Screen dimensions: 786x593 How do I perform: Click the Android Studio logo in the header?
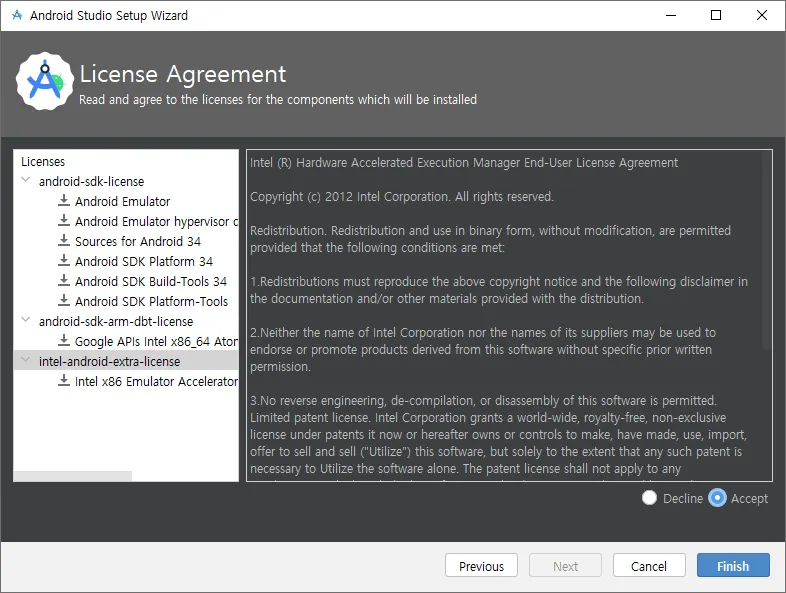click(45, 81)
